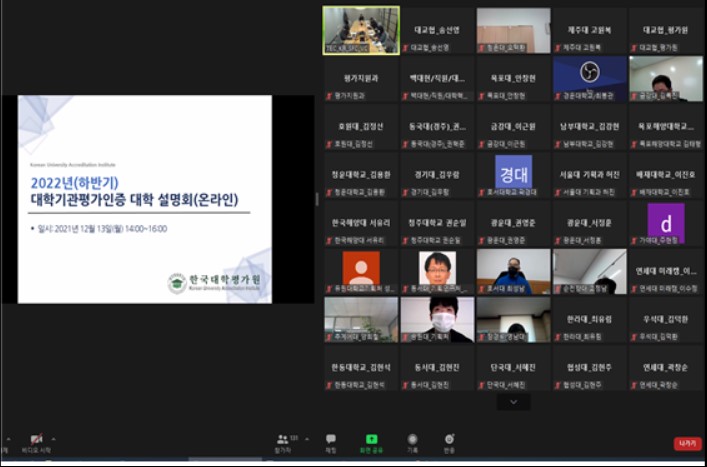
Task: Click the red Leave meeting button
Action: (687, 443)
